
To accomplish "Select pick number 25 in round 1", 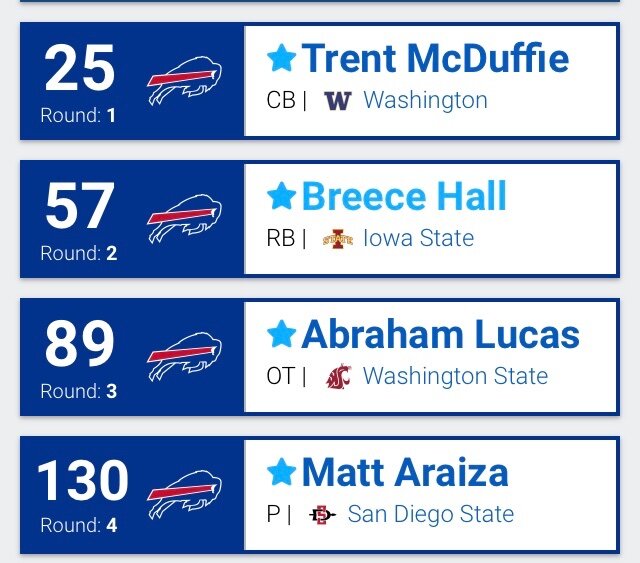I will click(79, 68).
